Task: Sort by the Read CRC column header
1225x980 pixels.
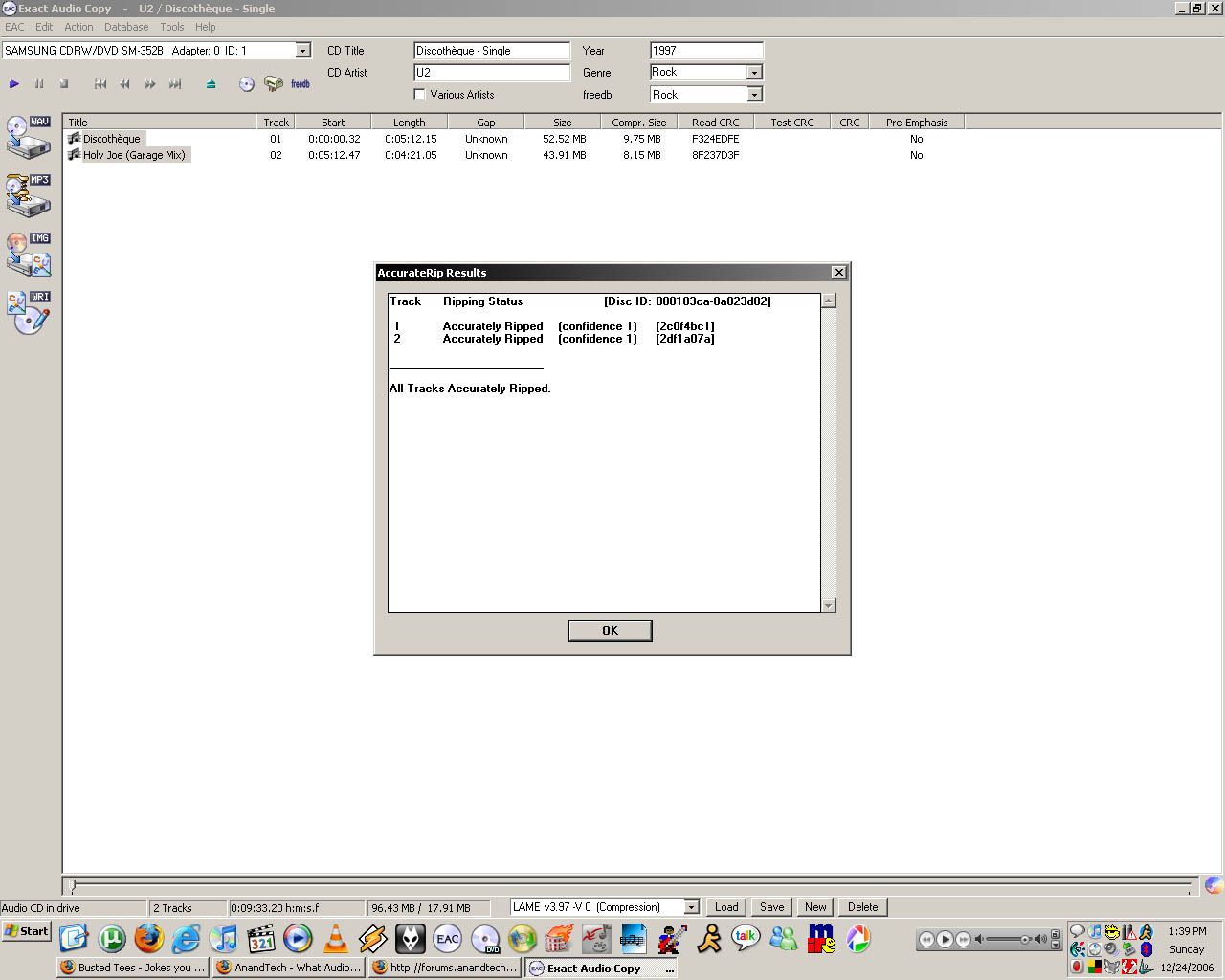Action: coord(716,122)
